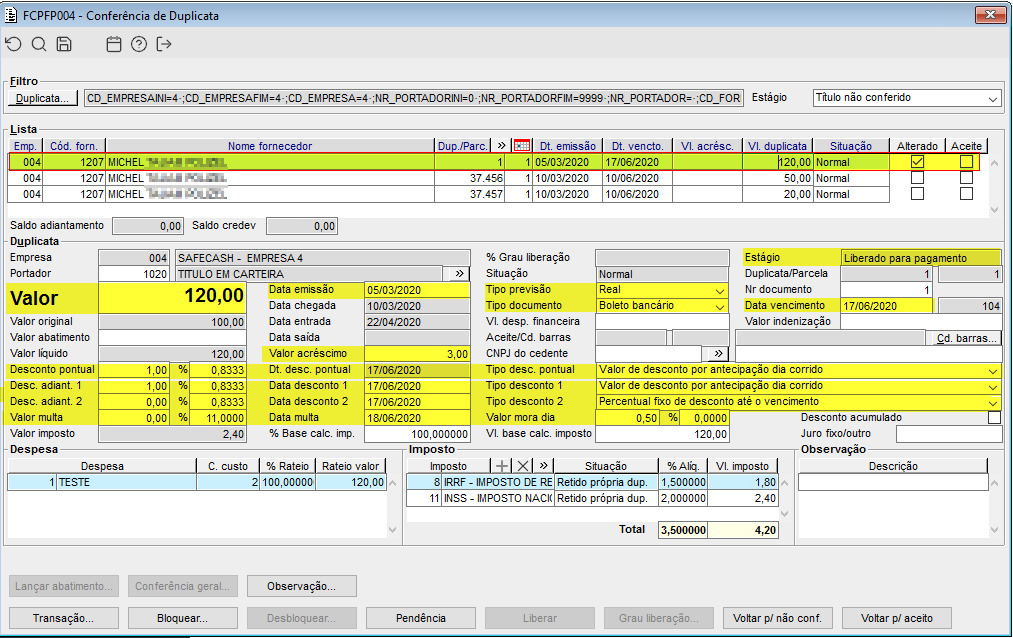Click the Transação... button
This screenshot has width=1013, height=638.
click(x=64, y=618)
